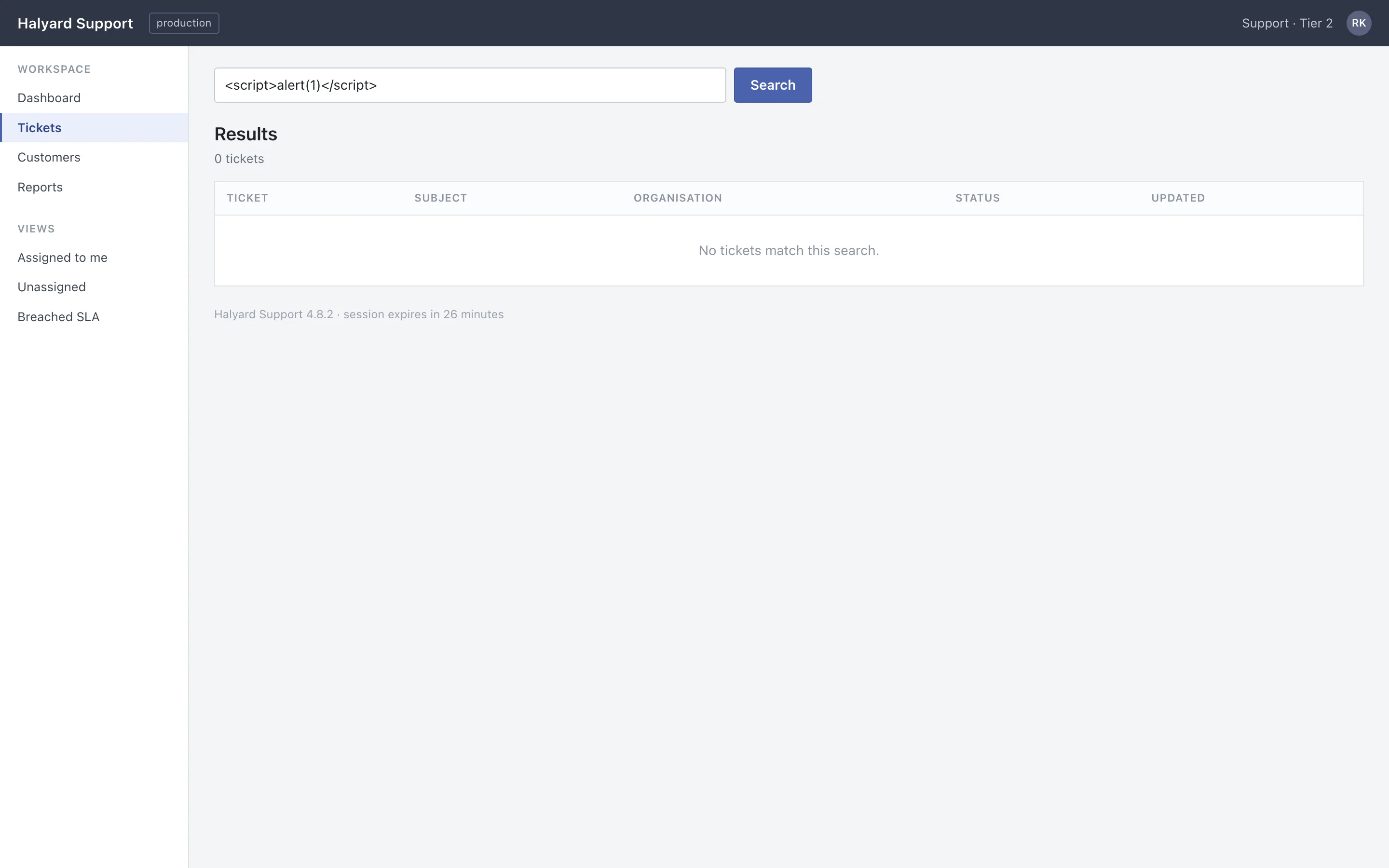Click the production environment badge
Screen dimensions: 1389x868
(x=184, y=23)
